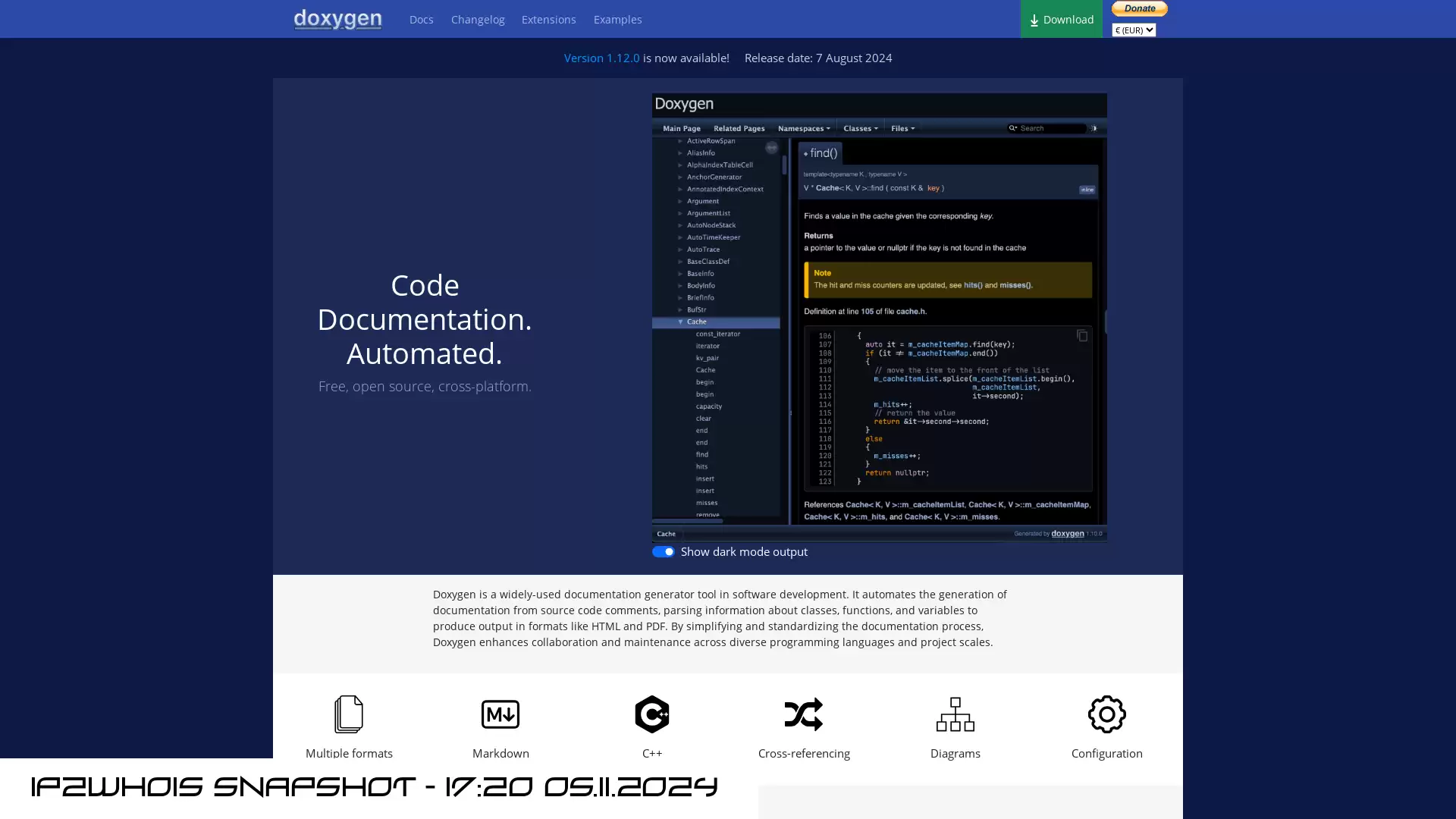Click the 'Code Documentation. Automated.' heading
Image resolution: width=1456 pixels, height=819 pixels.
click(425, 319)
